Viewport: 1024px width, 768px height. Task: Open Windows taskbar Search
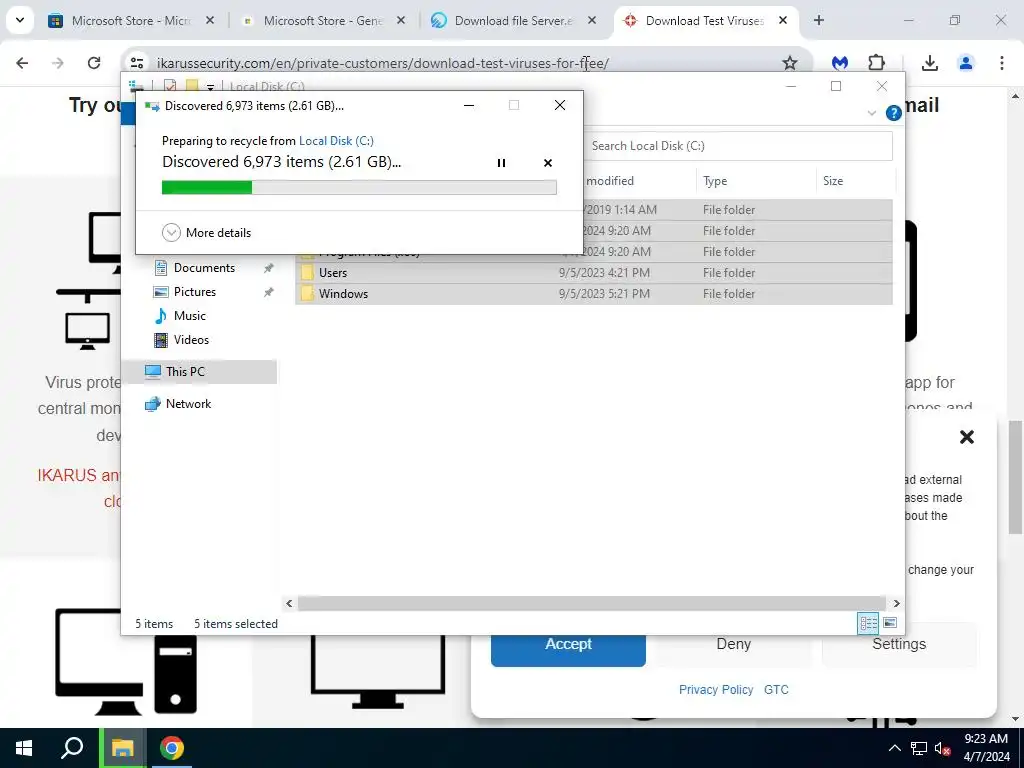click(72, 748)
